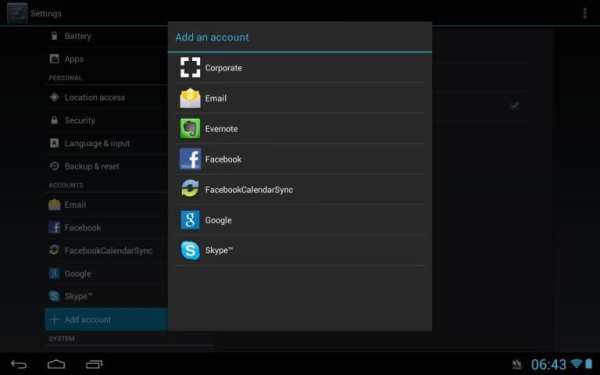The height and width of the screenshot is (375, 600).
Task: Tap the Battery settings icon in sidebar
Action: click(x=54, y=36)
